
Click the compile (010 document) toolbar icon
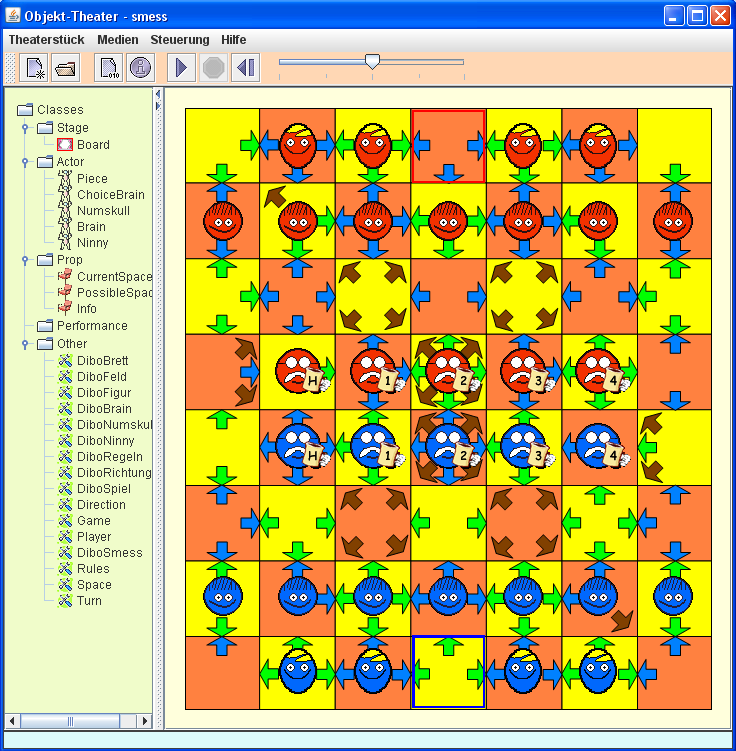[x=109, y=68]
